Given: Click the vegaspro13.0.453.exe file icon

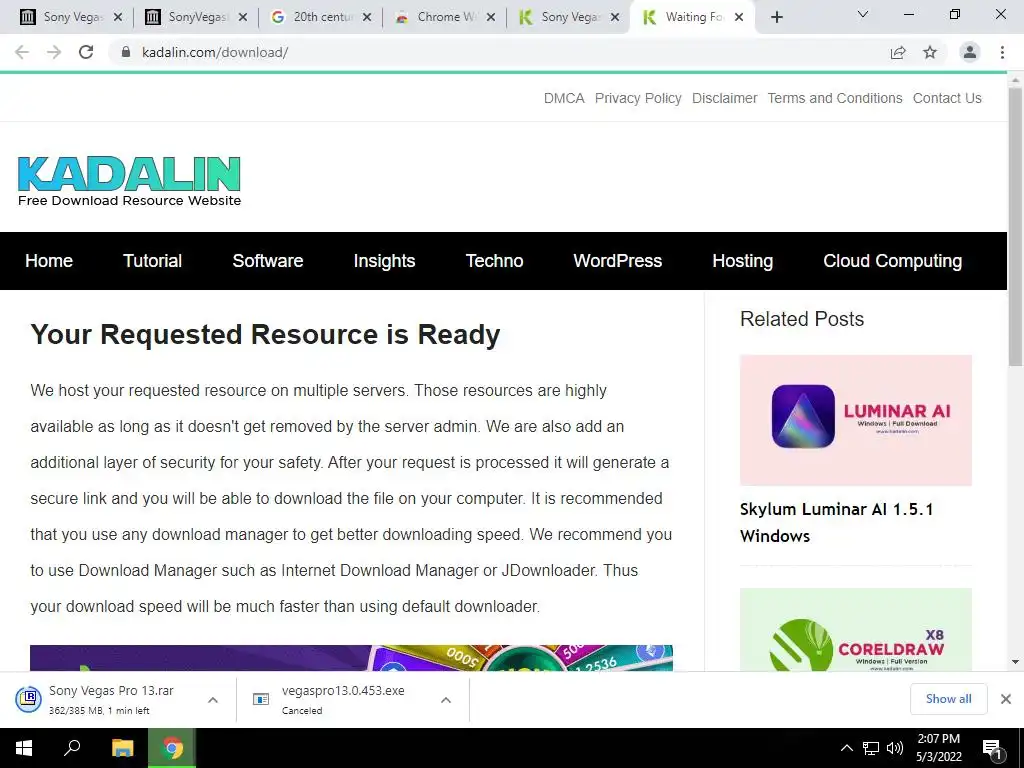Looking at the screenshot, I should coord(261,699).
